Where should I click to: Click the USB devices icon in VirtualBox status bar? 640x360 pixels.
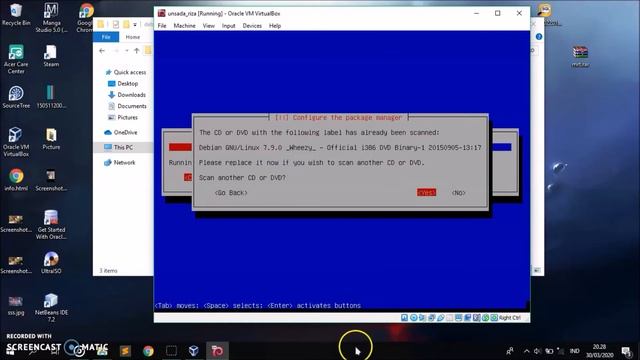(x=440, y=318)
